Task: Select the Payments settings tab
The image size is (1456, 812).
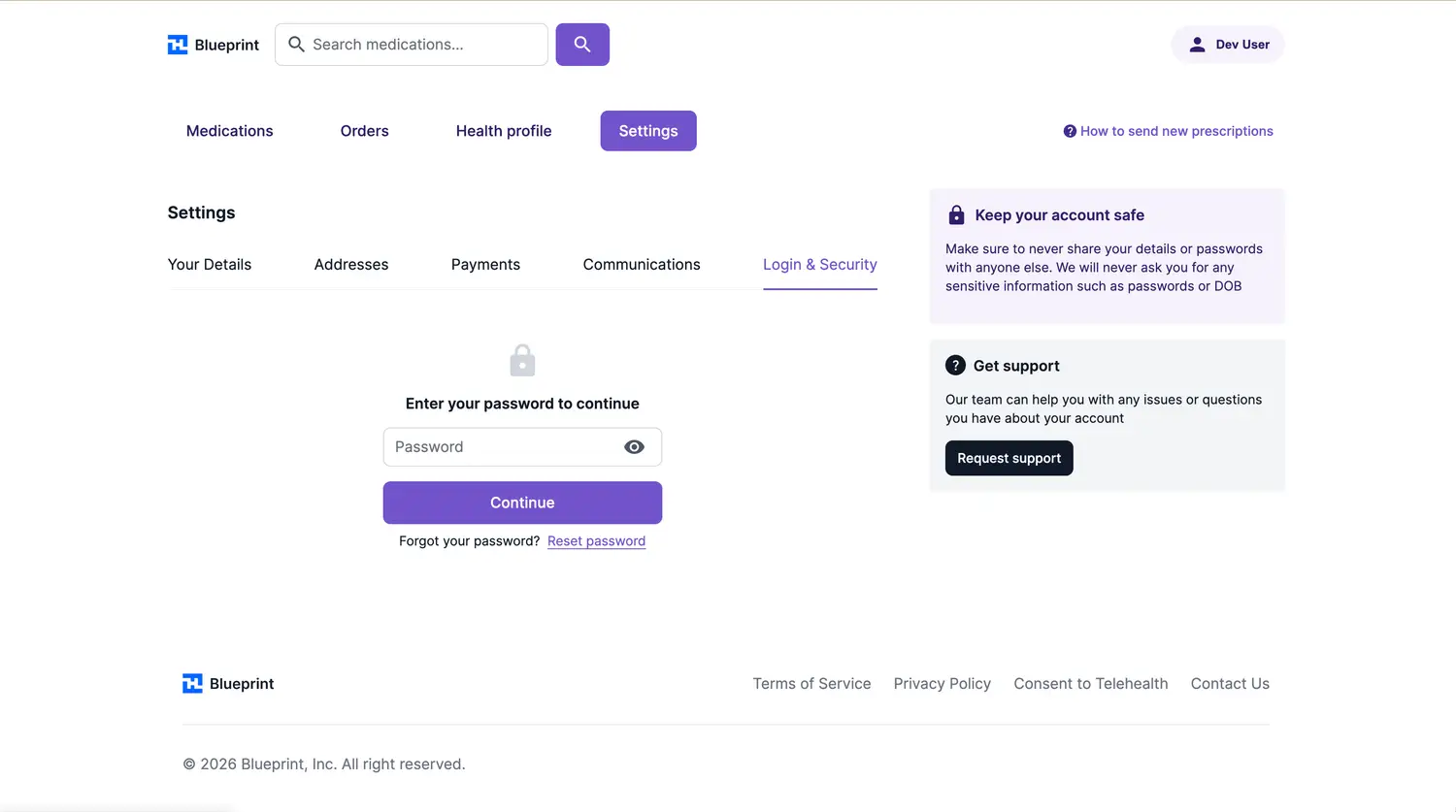Action: [485, 265]
